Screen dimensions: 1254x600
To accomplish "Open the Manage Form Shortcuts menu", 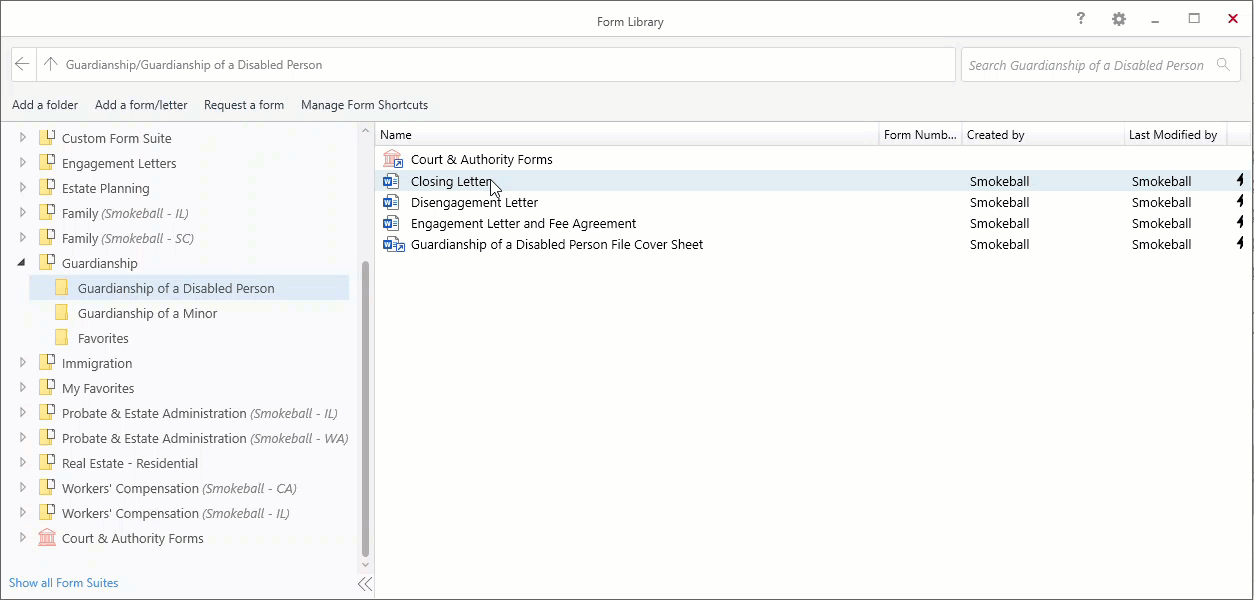I will click(x=364, y=105).
